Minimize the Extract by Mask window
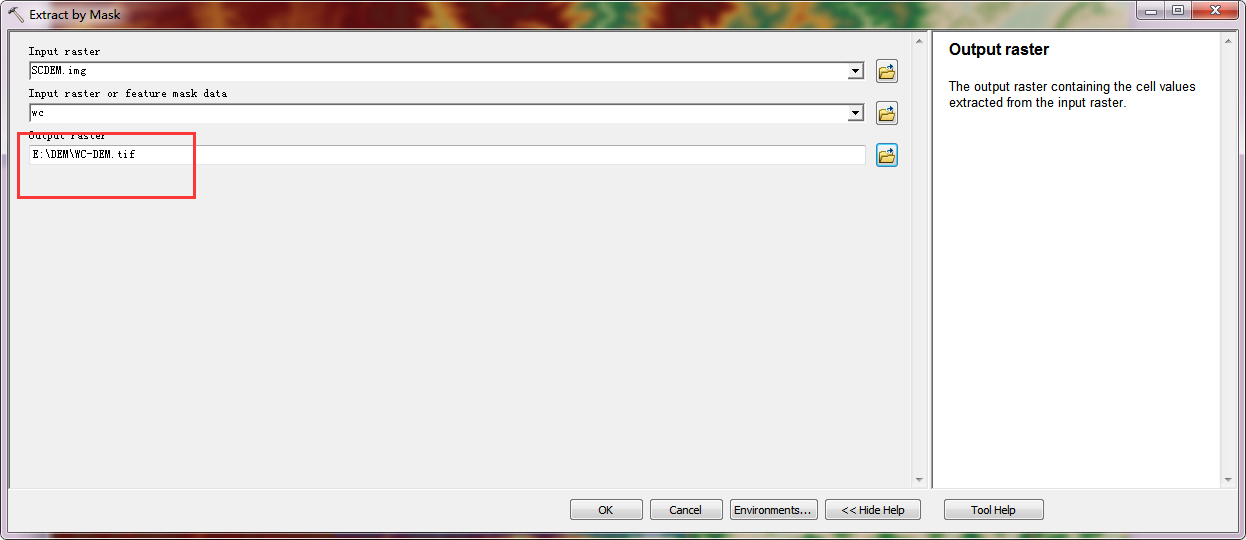Image resolution: width=1246 pixels, height=540 pixels. coord(1150,10)
